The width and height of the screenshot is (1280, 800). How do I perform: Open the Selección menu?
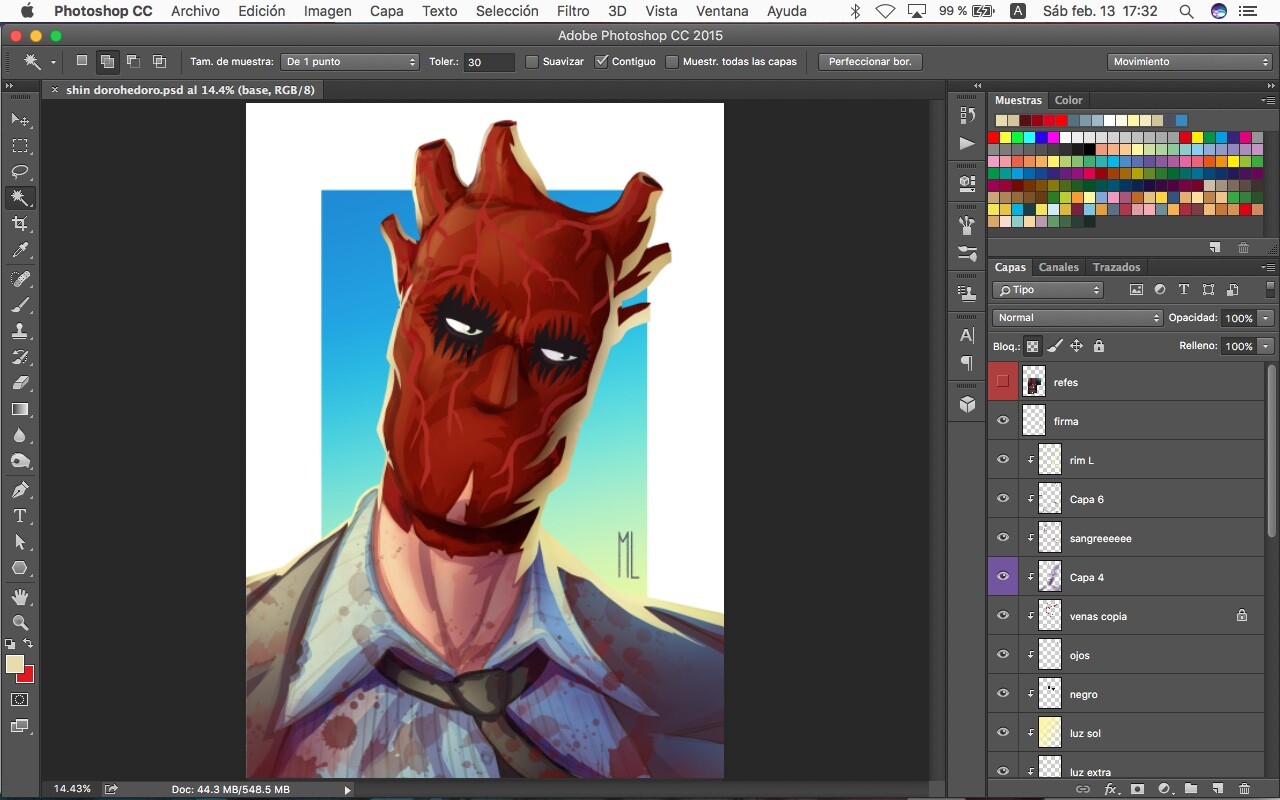click(x=507, y=11)
